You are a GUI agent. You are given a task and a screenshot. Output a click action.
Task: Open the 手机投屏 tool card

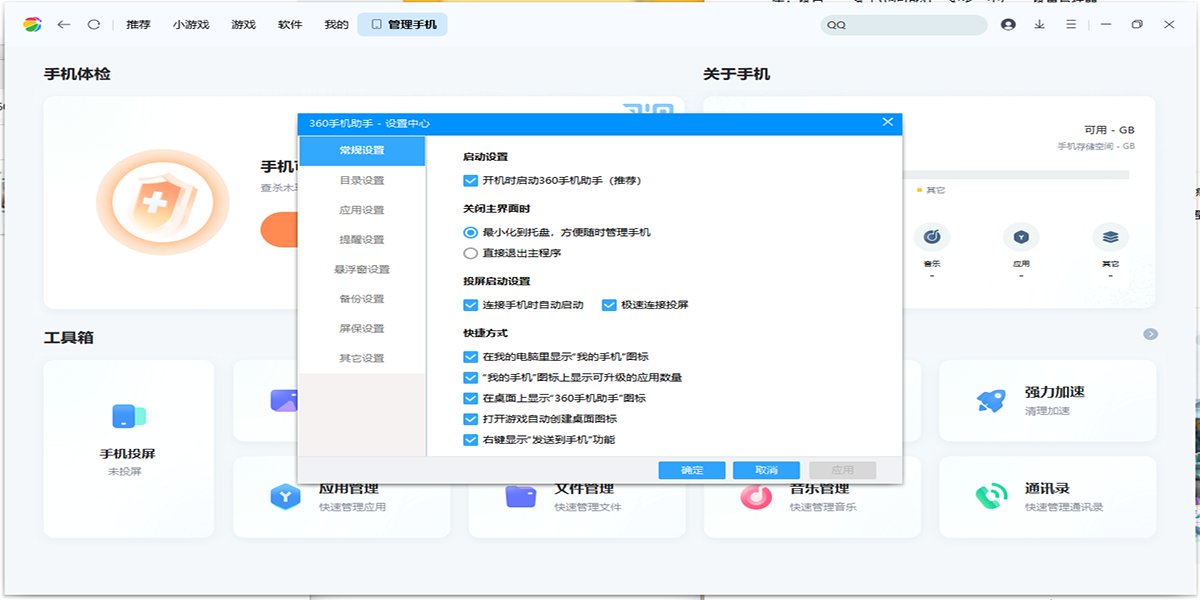pyautogui.click(x=130, y=449)
